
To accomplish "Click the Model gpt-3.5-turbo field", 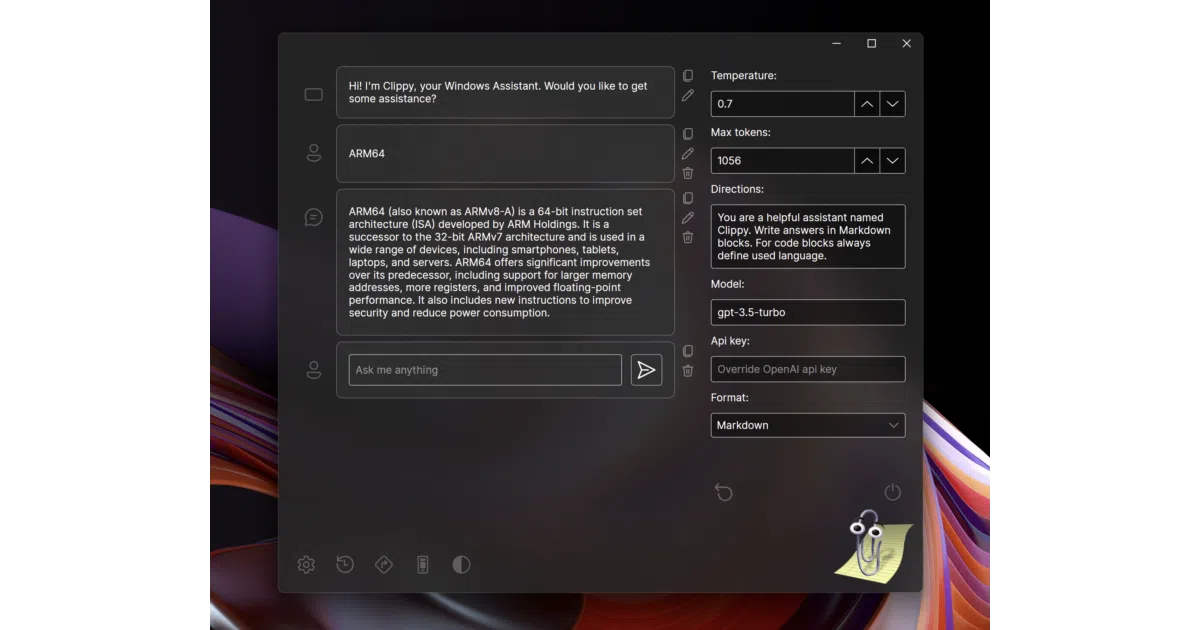I will pos(808,312).
